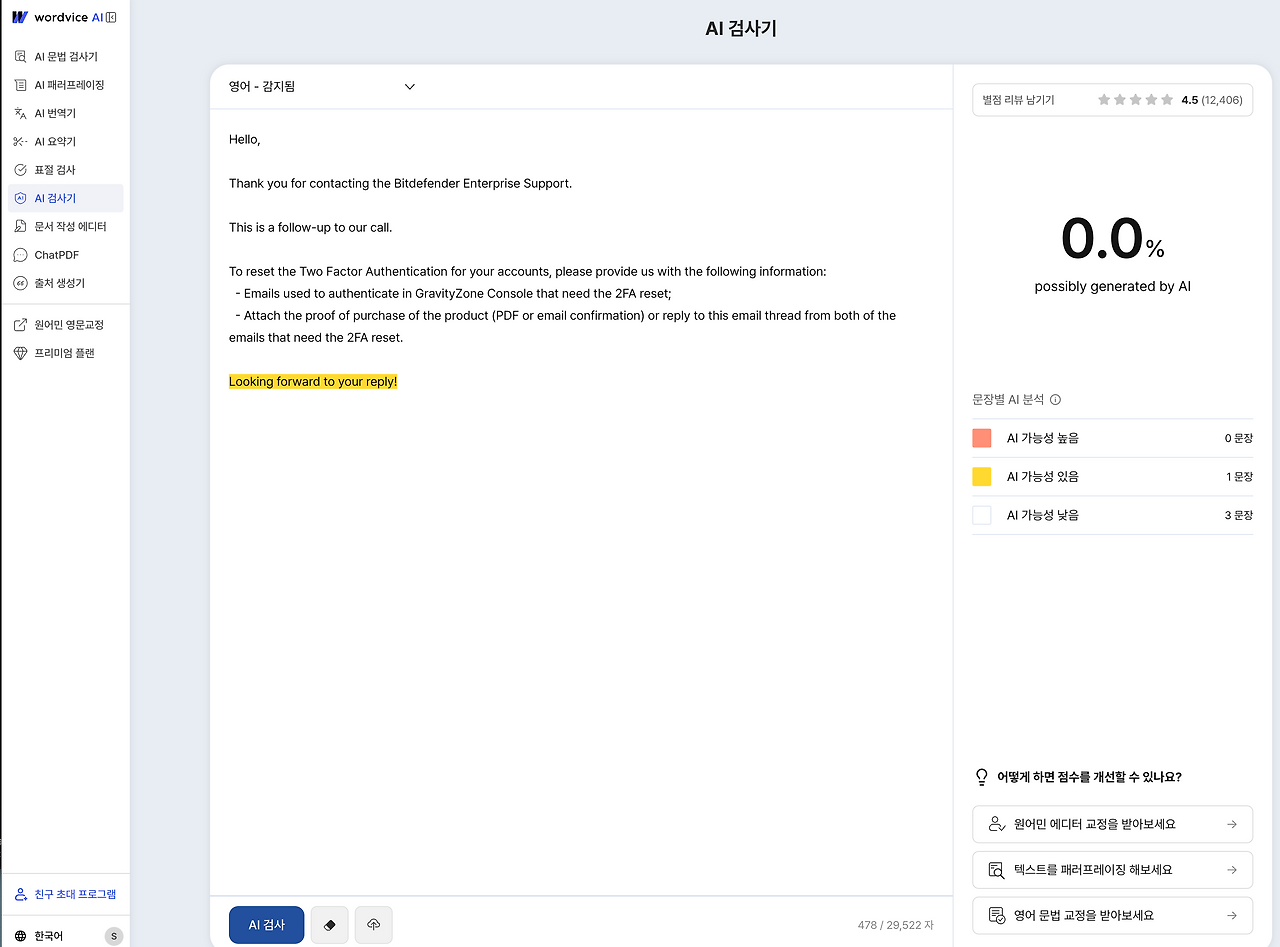Rate three stars in the review widget

pos(1136,100)
